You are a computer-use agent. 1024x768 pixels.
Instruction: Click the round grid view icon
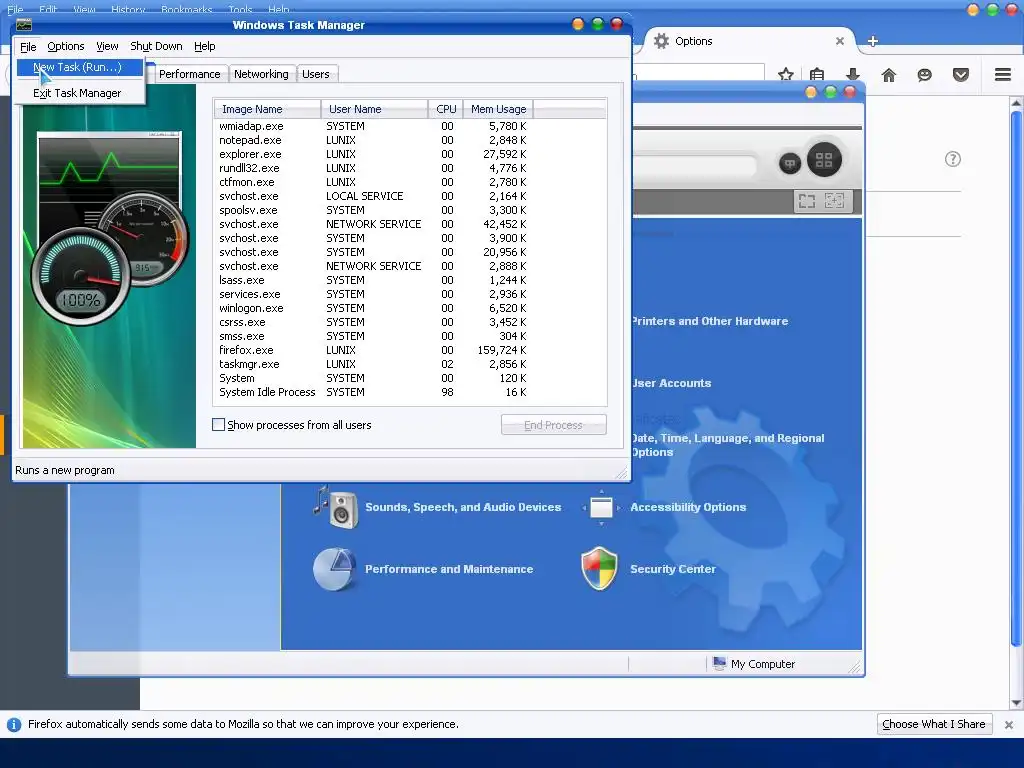coord(824,159)
